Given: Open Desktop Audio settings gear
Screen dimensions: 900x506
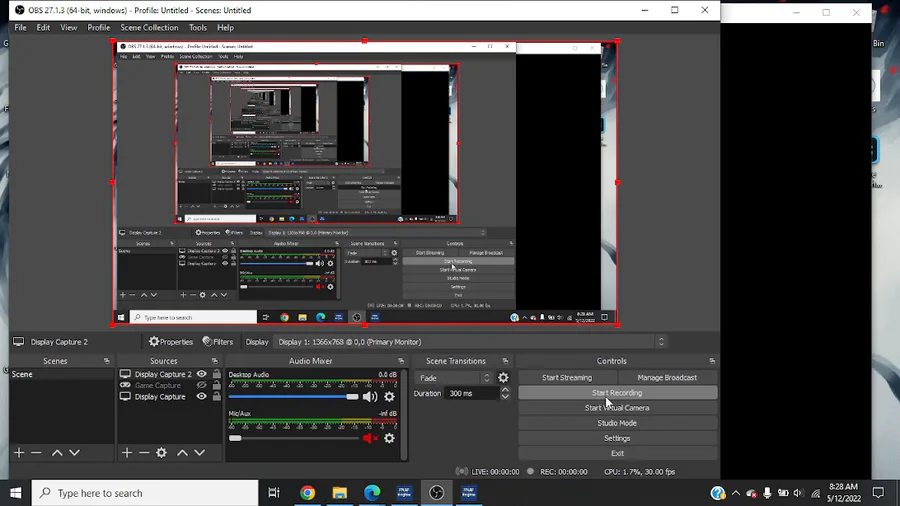Looking at the screenshot, I should (389, 396).
